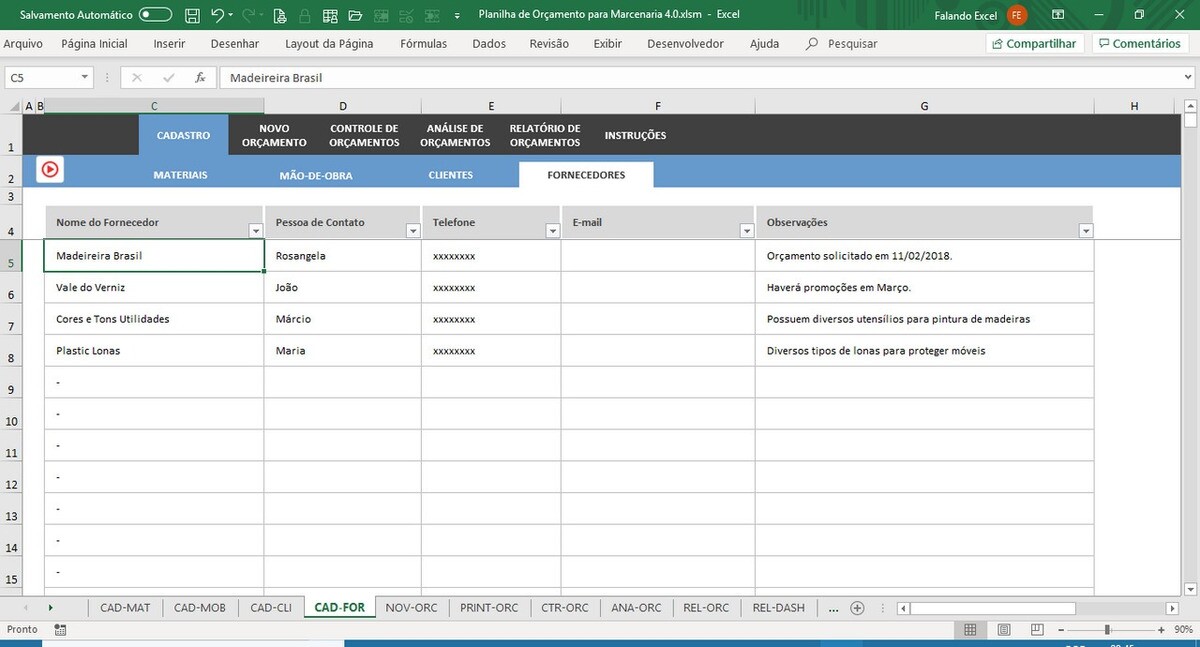The width and height of the screenshot is (1200, 647).
Task: Add a new sheet with plus icon
Action: (857, 608)
